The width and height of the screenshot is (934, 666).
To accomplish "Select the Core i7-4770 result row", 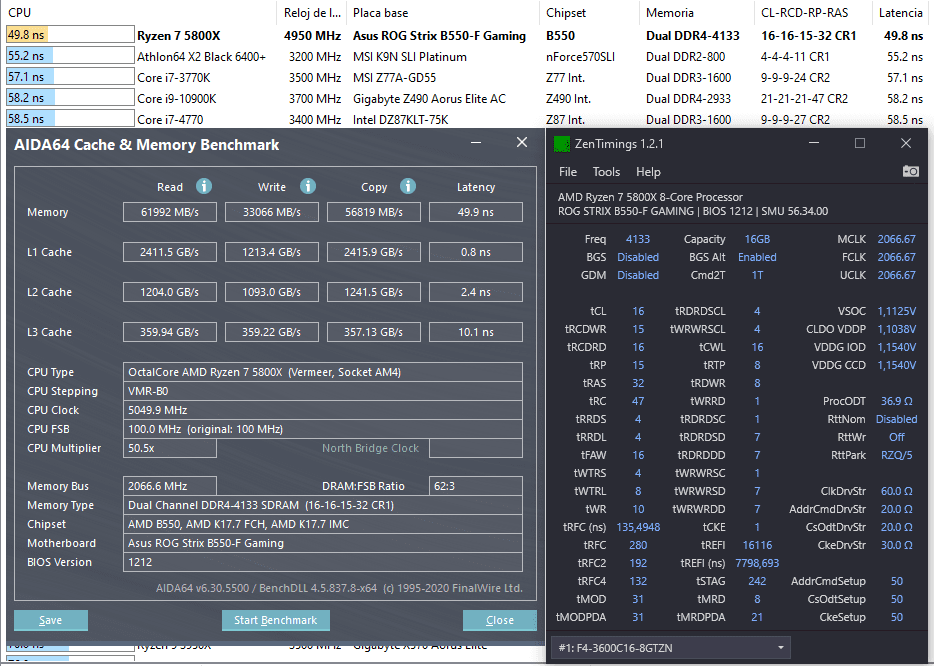I will point(465,119).
